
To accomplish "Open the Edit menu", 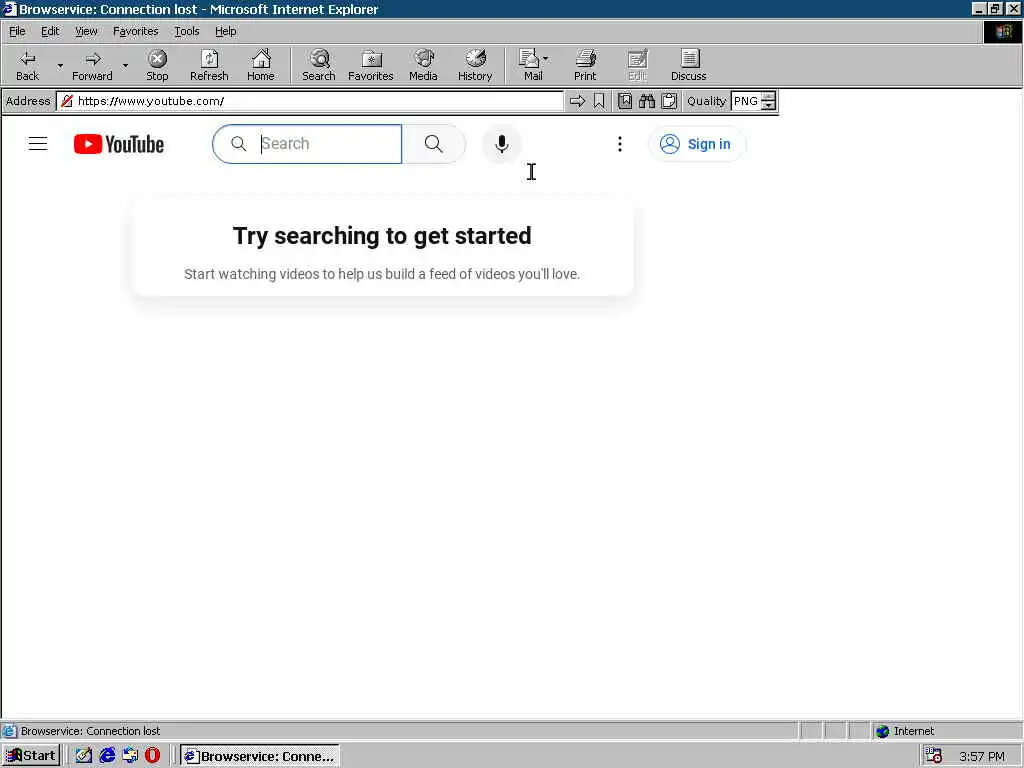I will (50, 31).
